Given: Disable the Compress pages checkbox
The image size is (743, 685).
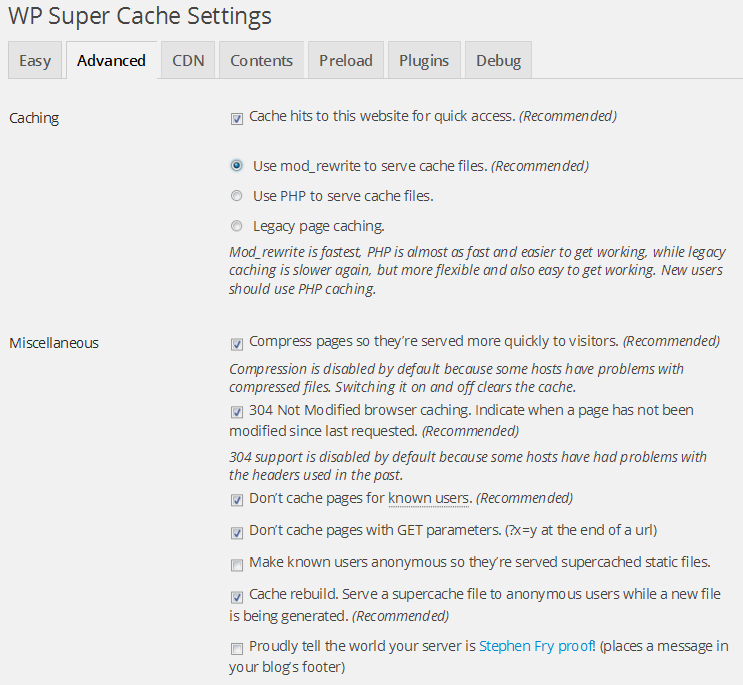Looking at the screenshot, I should tap(237, 344).
